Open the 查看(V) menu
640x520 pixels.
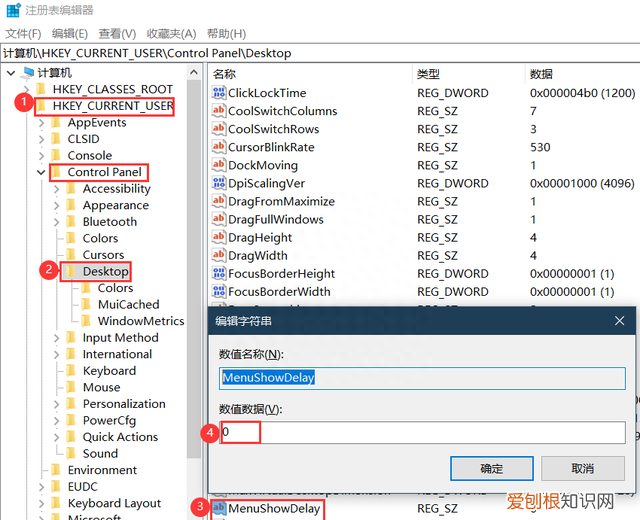tap(117, 33)
